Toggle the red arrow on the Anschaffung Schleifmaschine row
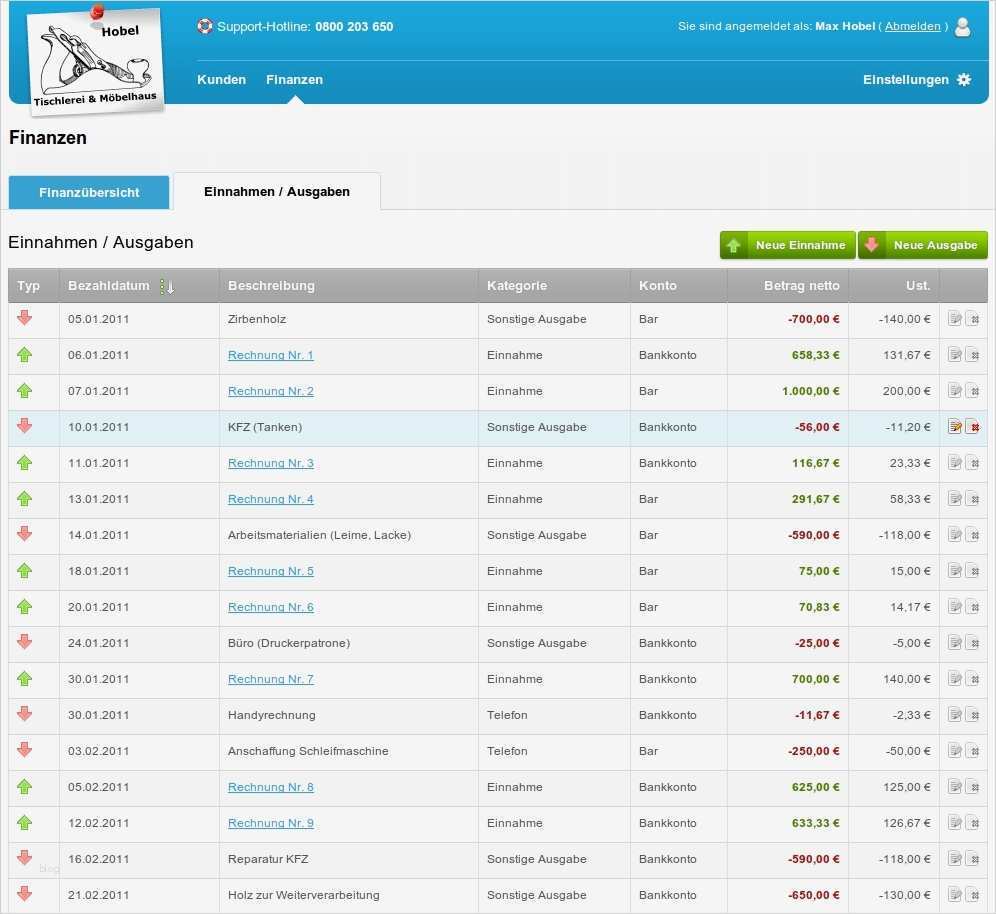Image resolution: width=996 pixels, height=914 pixels. pyautogui.click(x=24, y=751)
